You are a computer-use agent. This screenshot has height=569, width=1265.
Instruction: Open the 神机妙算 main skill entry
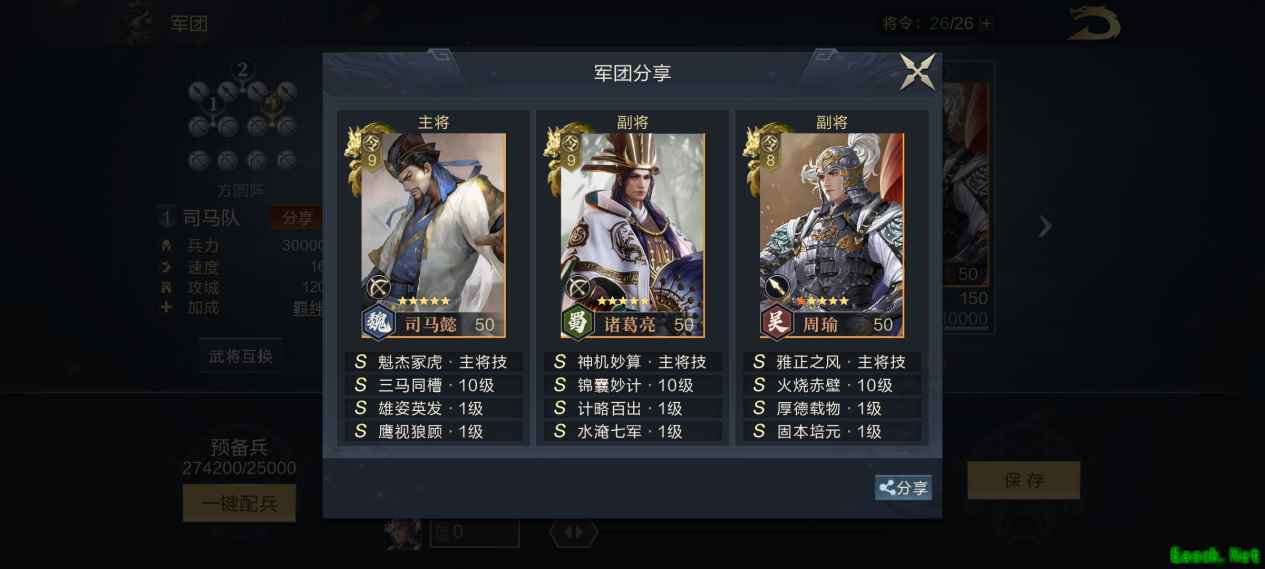pyautogui.click(x=632, y=362)
